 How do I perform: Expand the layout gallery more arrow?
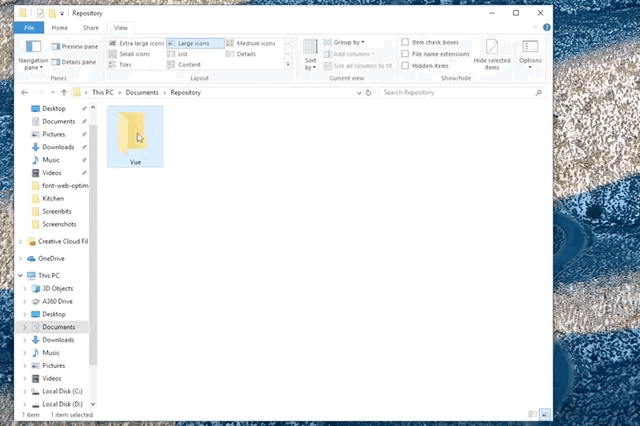(288, 64)
